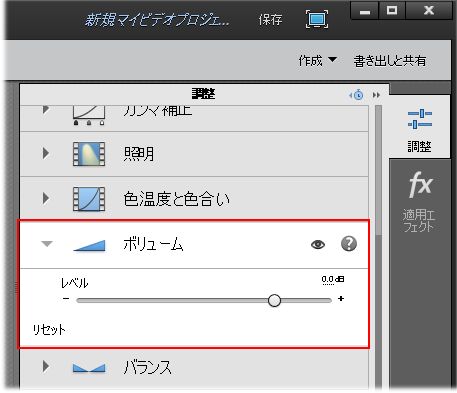Open 書き出しと共有 export menu
The height and width of the screenshot is (393, 457).
[x=390, y=61]
